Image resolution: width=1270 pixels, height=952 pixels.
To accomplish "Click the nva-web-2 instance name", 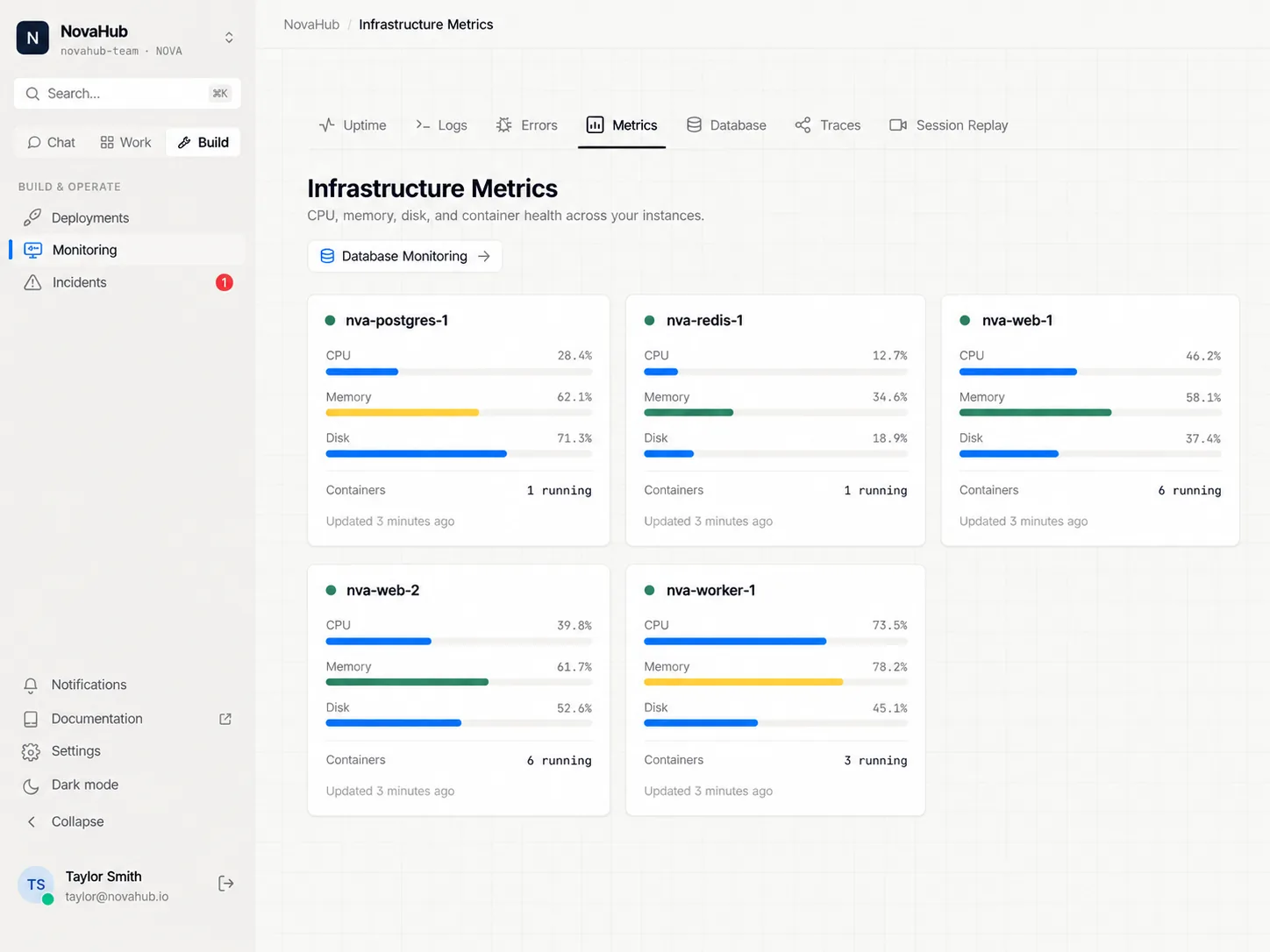I will click(x=382, y=591).
